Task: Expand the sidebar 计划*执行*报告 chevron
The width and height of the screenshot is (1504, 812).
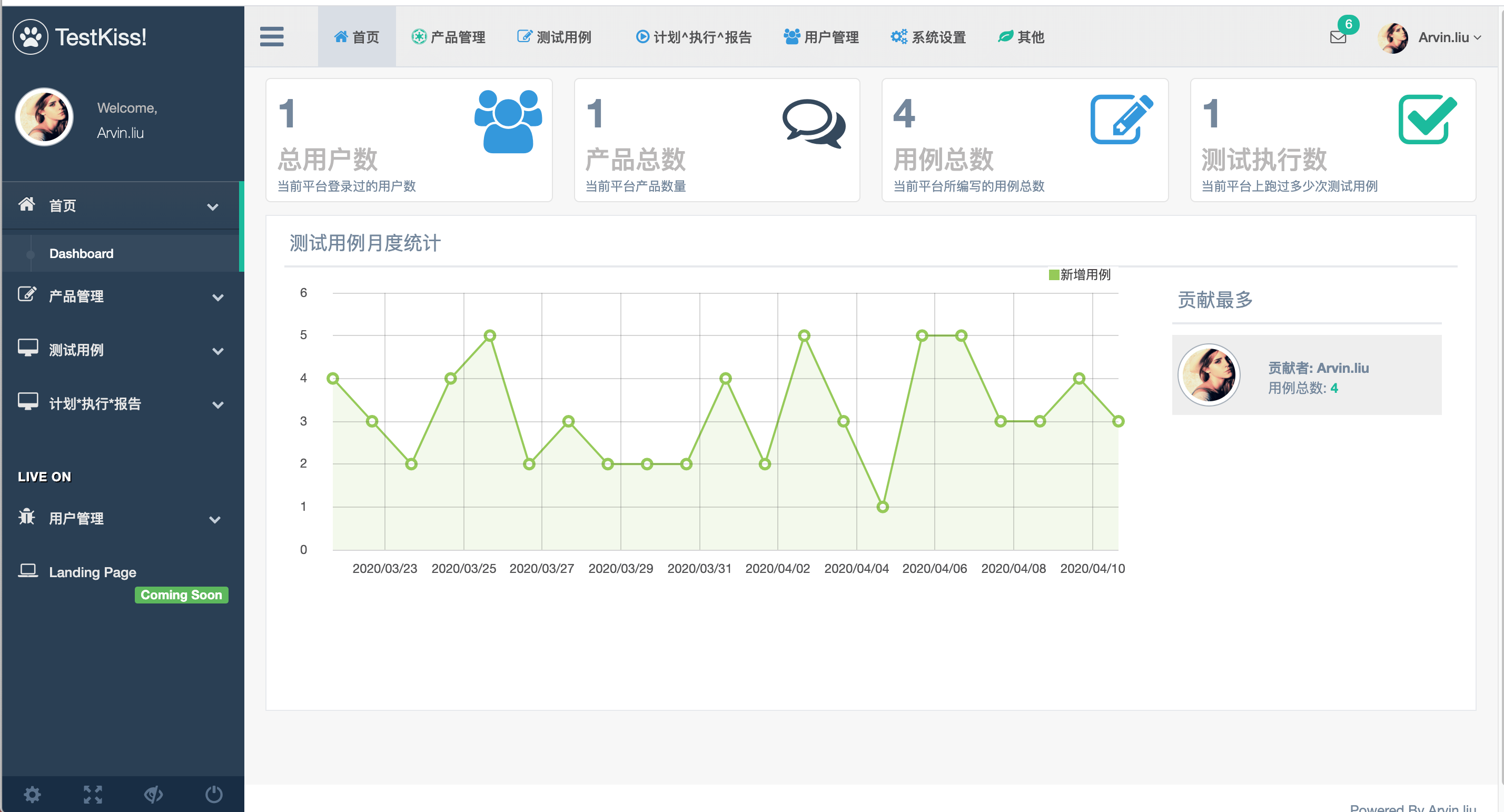Action: click(x=218, y=405)
